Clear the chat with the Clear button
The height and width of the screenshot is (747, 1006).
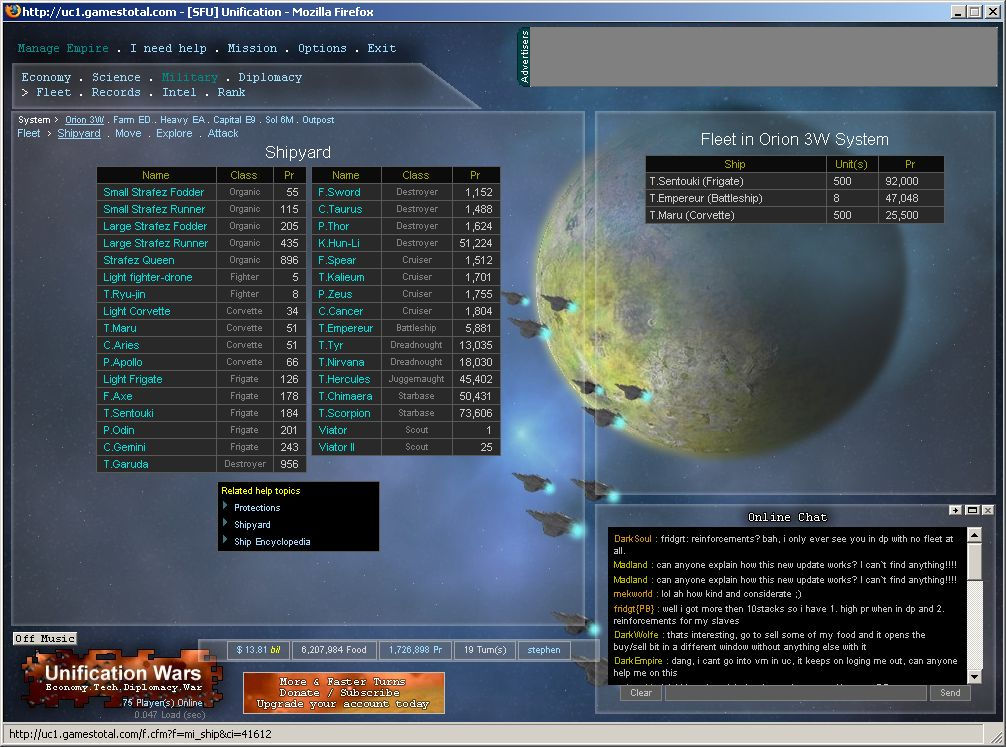(641, 693)
